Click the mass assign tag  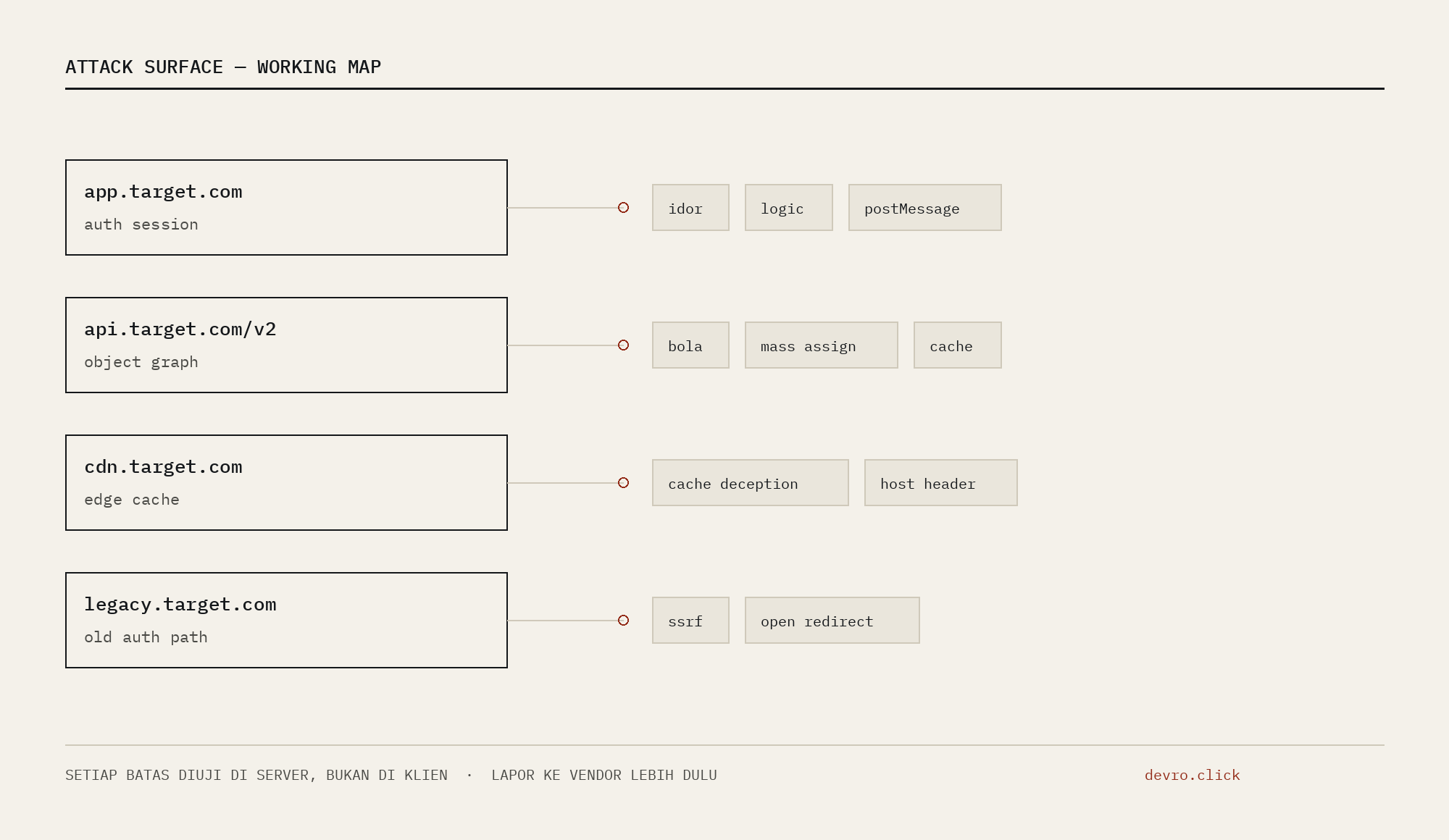(822, 345)
